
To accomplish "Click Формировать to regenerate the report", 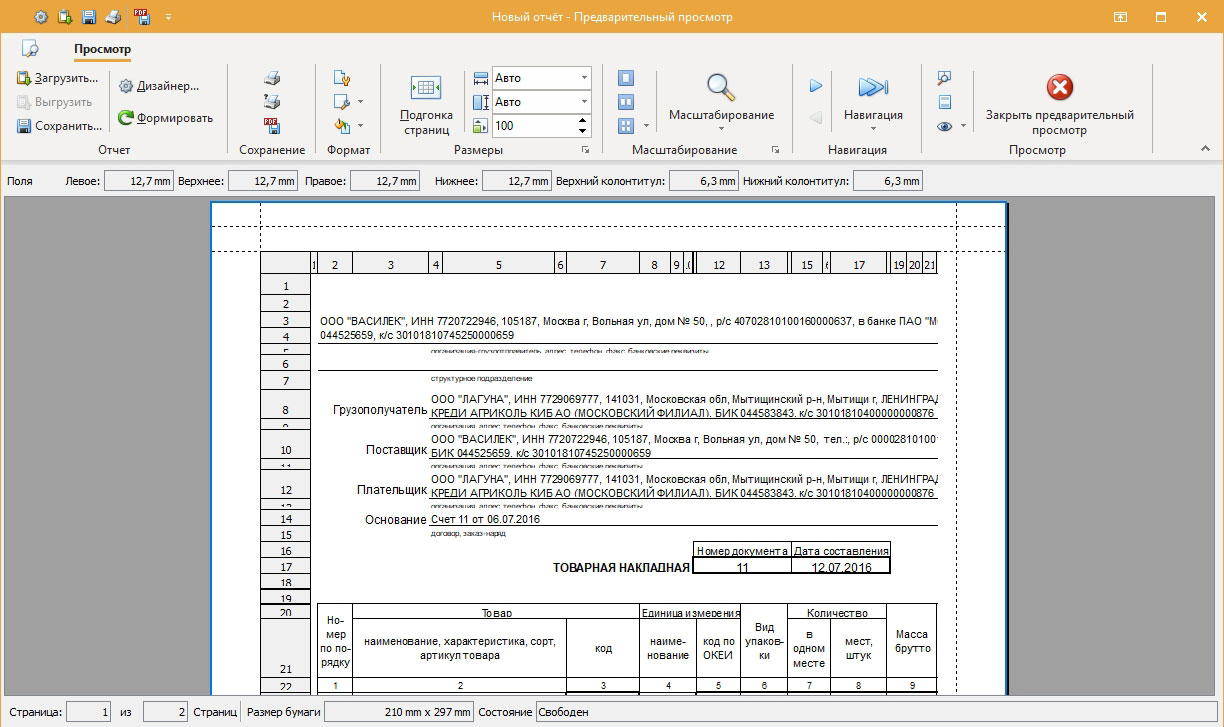I will tap(165, 118).
